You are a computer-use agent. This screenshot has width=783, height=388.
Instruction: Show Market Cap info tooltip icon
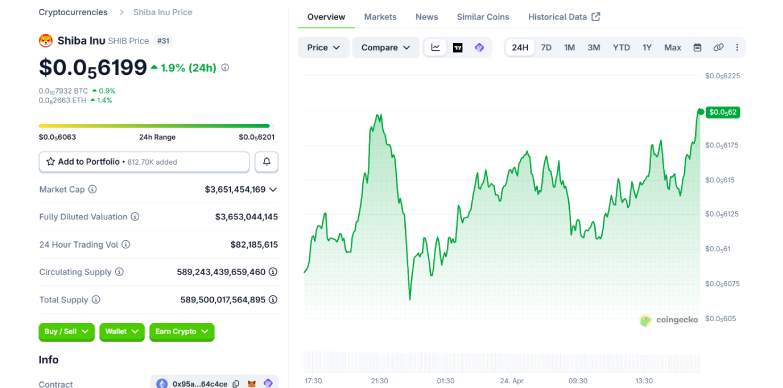click(92, 189)
